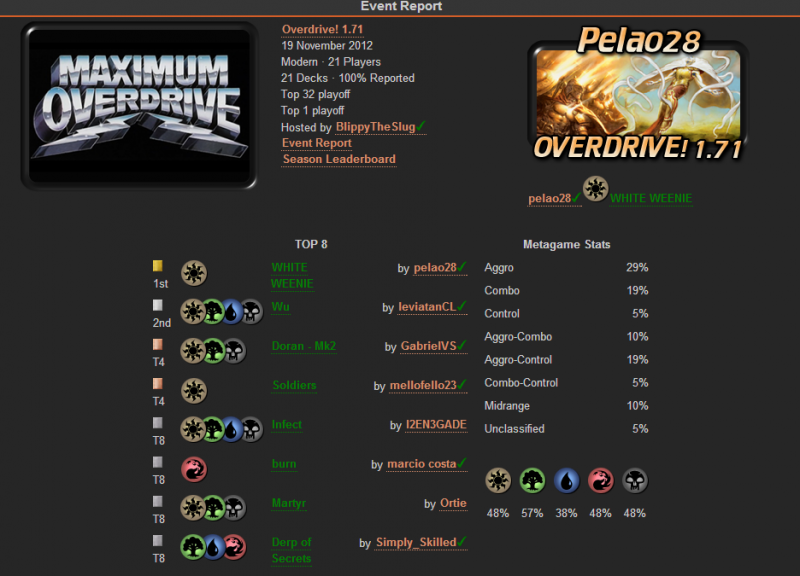800x576 pixels.
Task: Click the green tree icon of Derp of Secrets
Action: (x=193, y=547)
